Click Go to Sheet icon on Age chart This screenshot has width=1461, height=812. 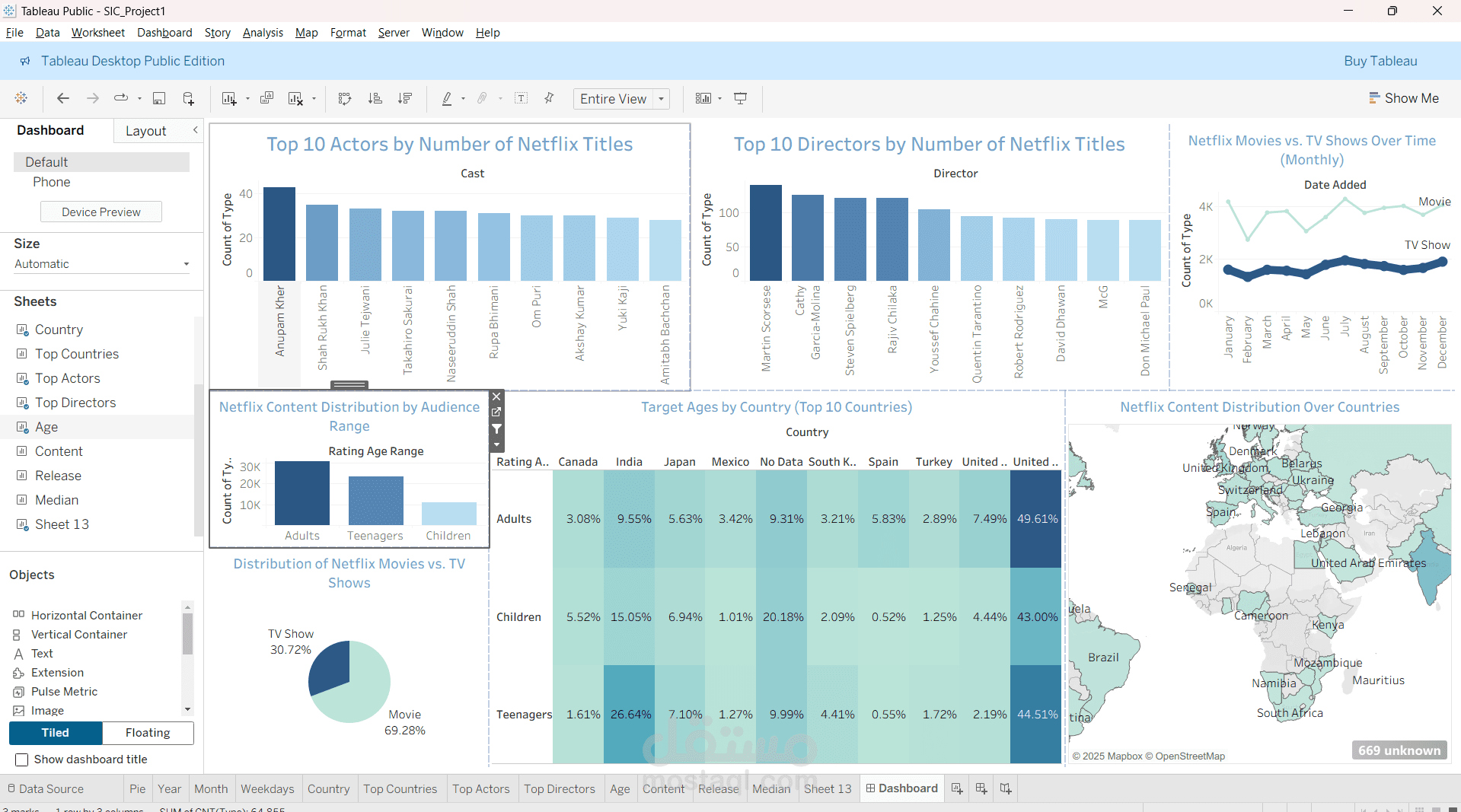(x=496, y=412)
